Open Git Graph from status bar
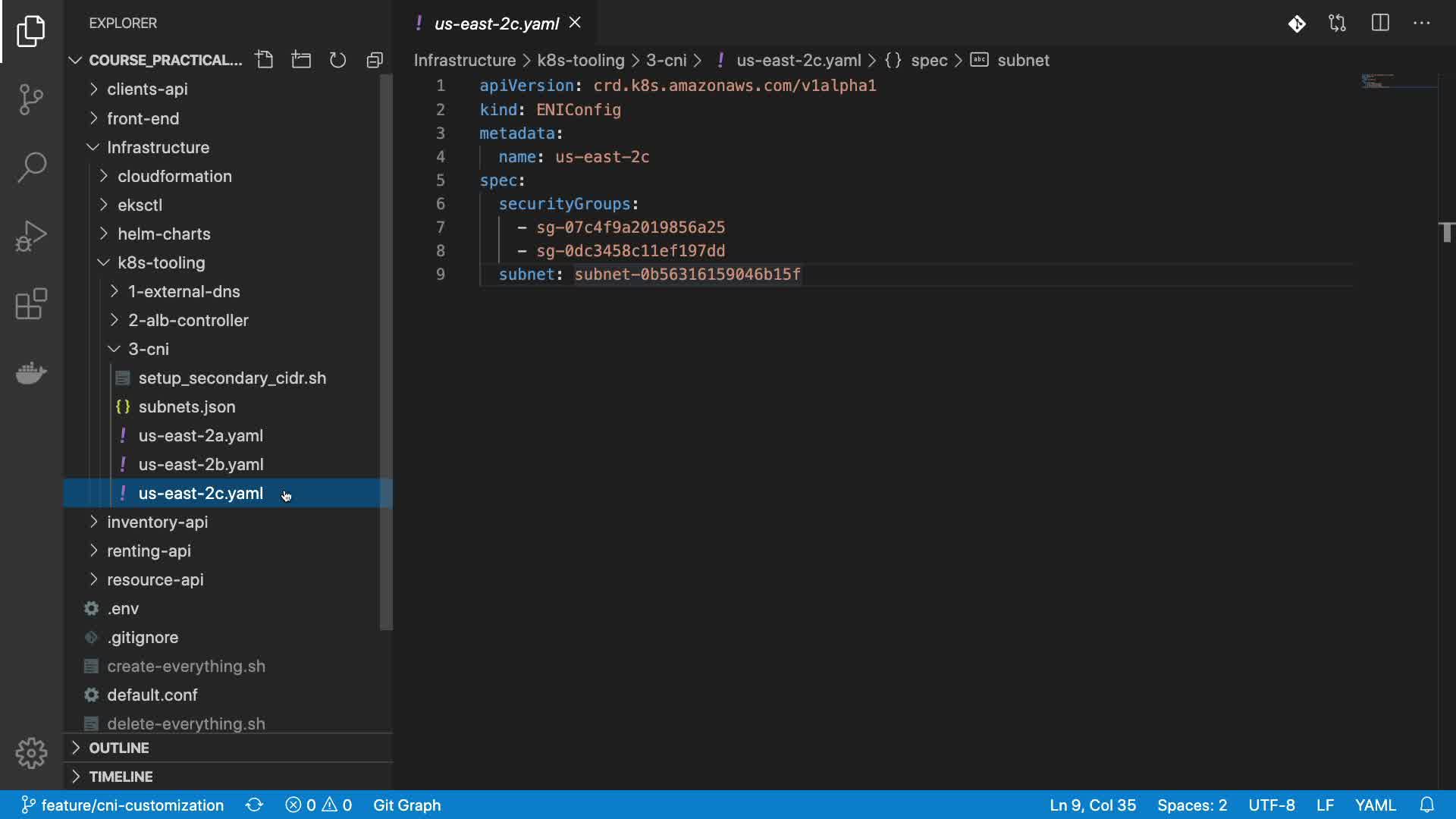Image resolution: width=1456 pixels, height=819 pixels. (x=406, y=805)
